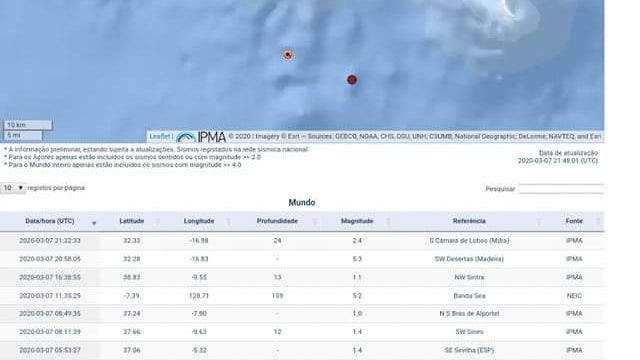Click latitude value 37.06
Viewport: 640px width, 360px height.
tap(131, 350)
